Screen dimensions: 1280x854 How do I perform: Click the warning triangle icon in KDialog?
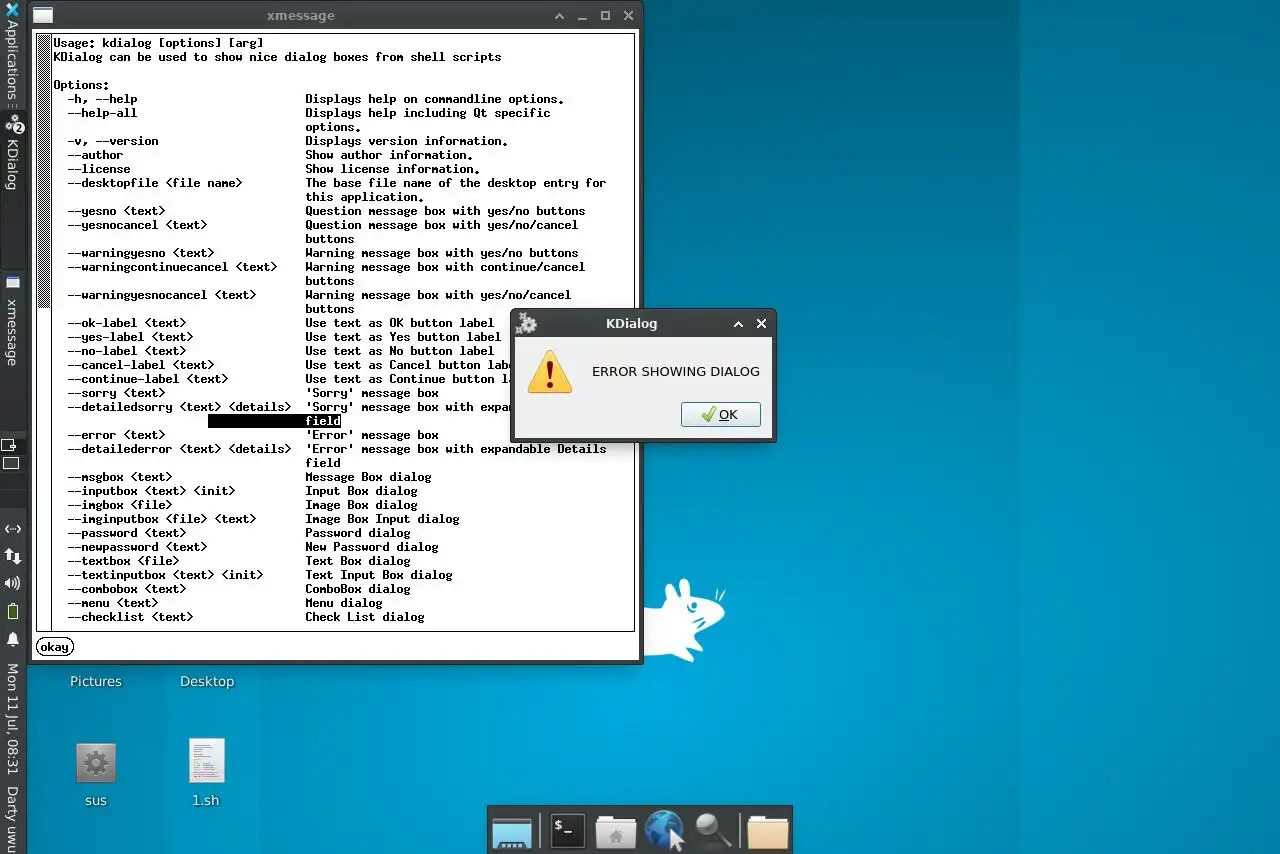[x=549, y=371]
